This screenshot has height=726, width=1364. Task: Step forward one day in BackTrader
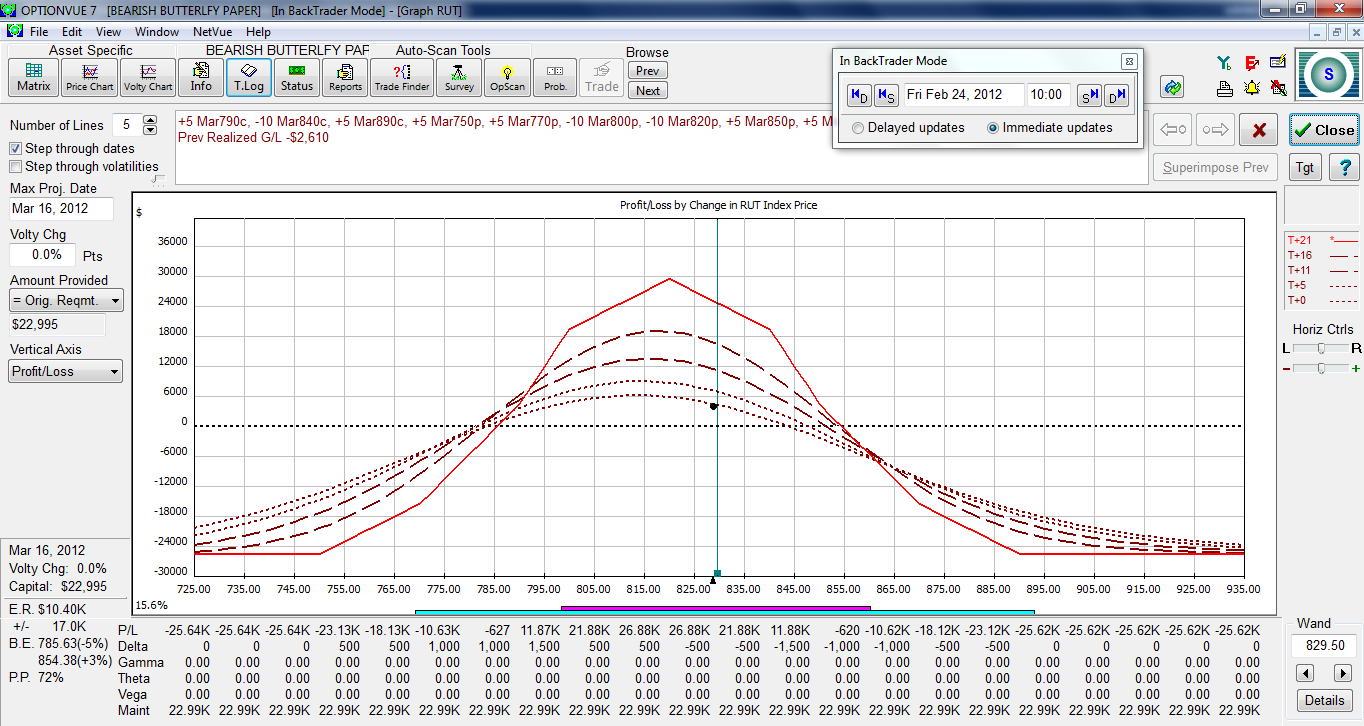[1117, 95]
